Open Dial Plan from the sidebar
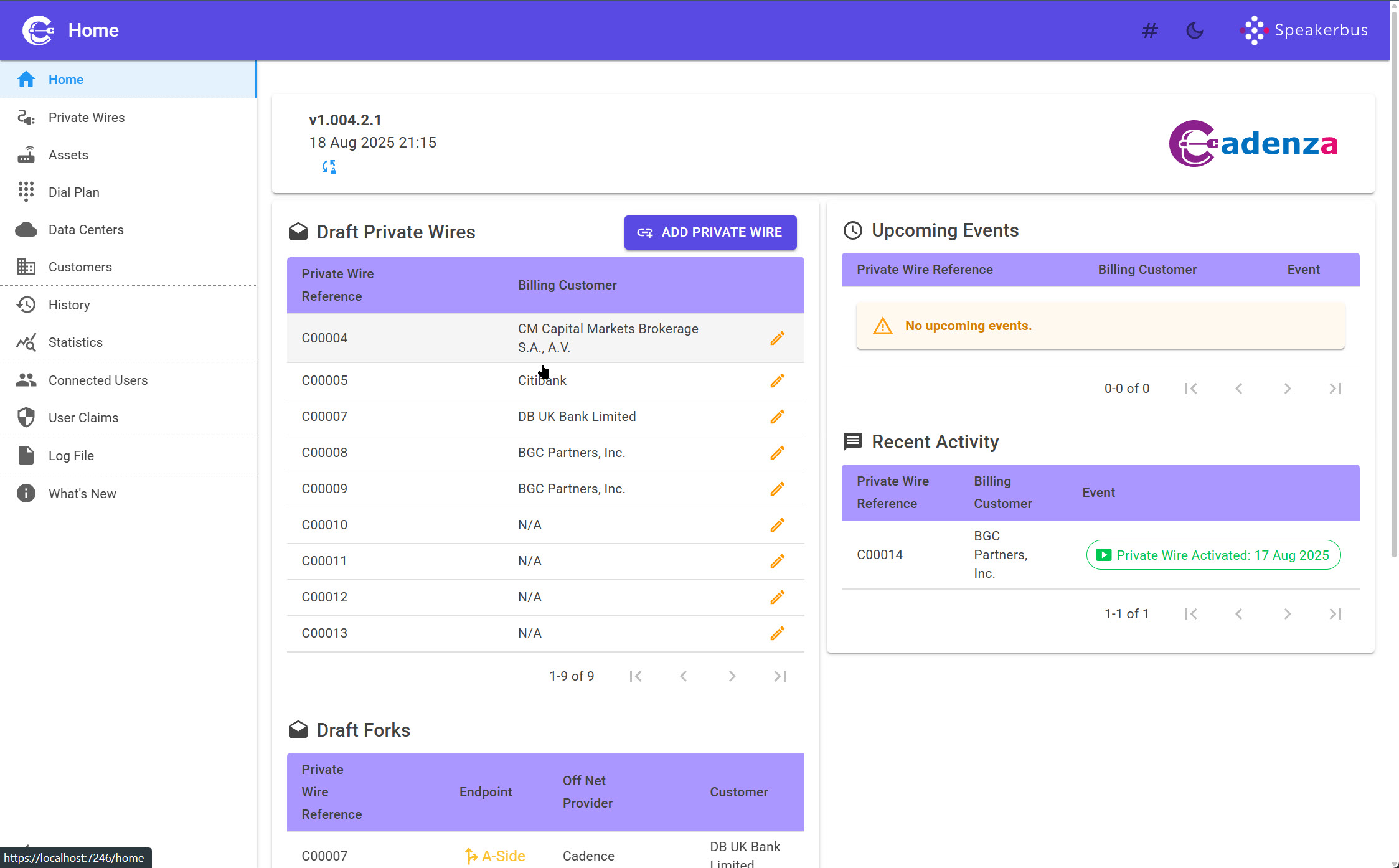1399x868 pixels. (x=73, y=192)
